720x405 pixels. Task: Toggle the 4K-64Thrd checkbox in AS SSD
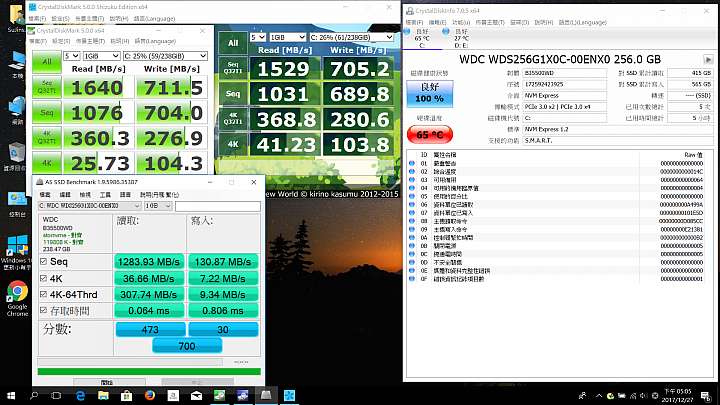pos(44,294)
